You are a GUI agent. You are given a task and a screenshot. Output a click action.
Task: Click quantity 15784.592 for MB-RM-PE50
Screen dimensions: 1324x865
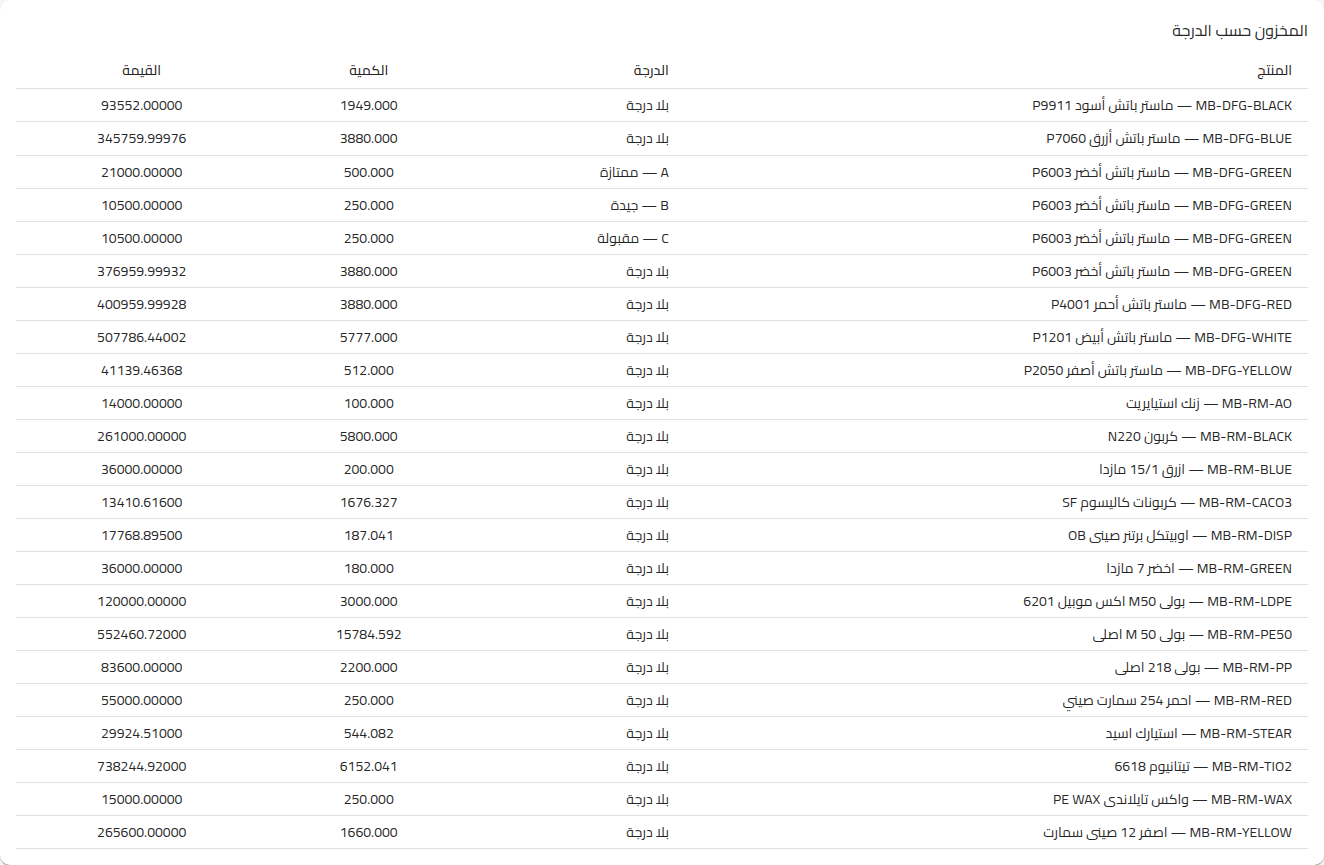click(x=369, y=634)
